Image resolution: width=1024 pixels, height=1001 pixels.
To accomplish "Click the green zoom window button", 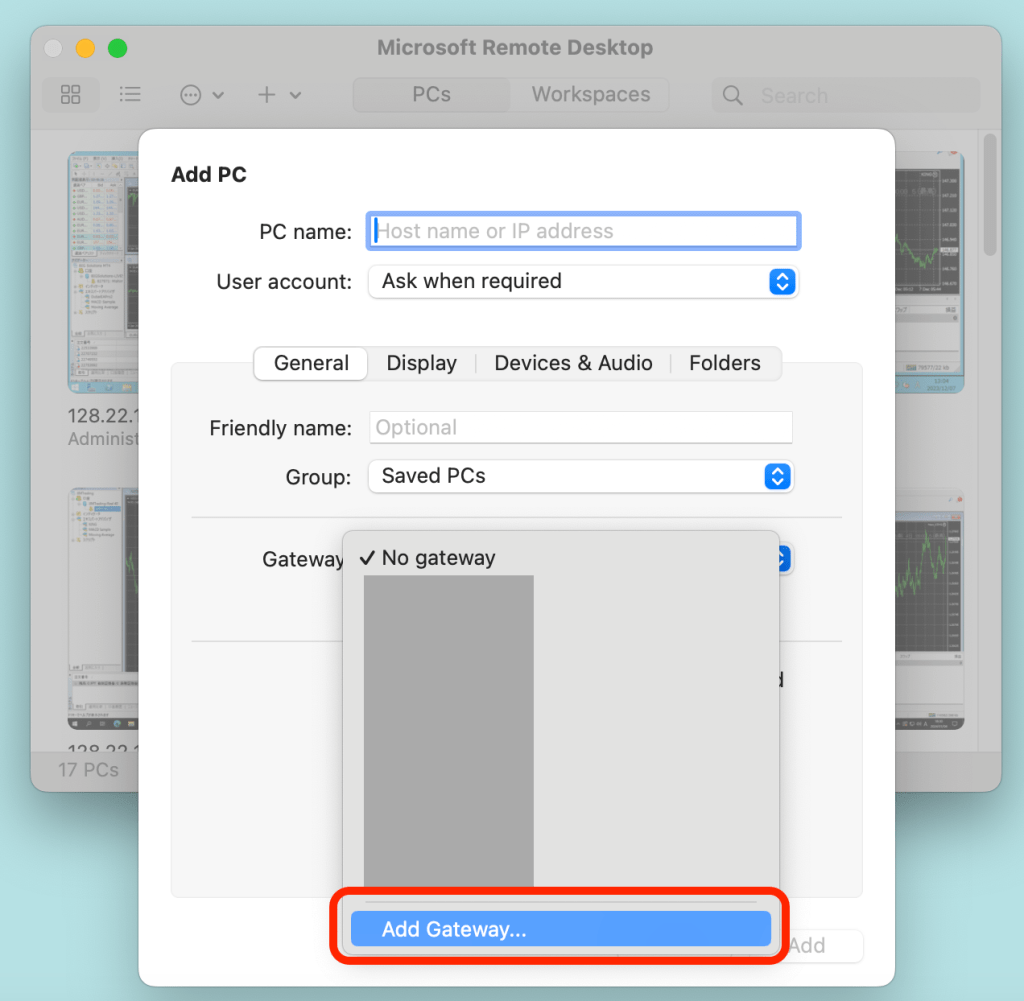I will tap(117, 48).
